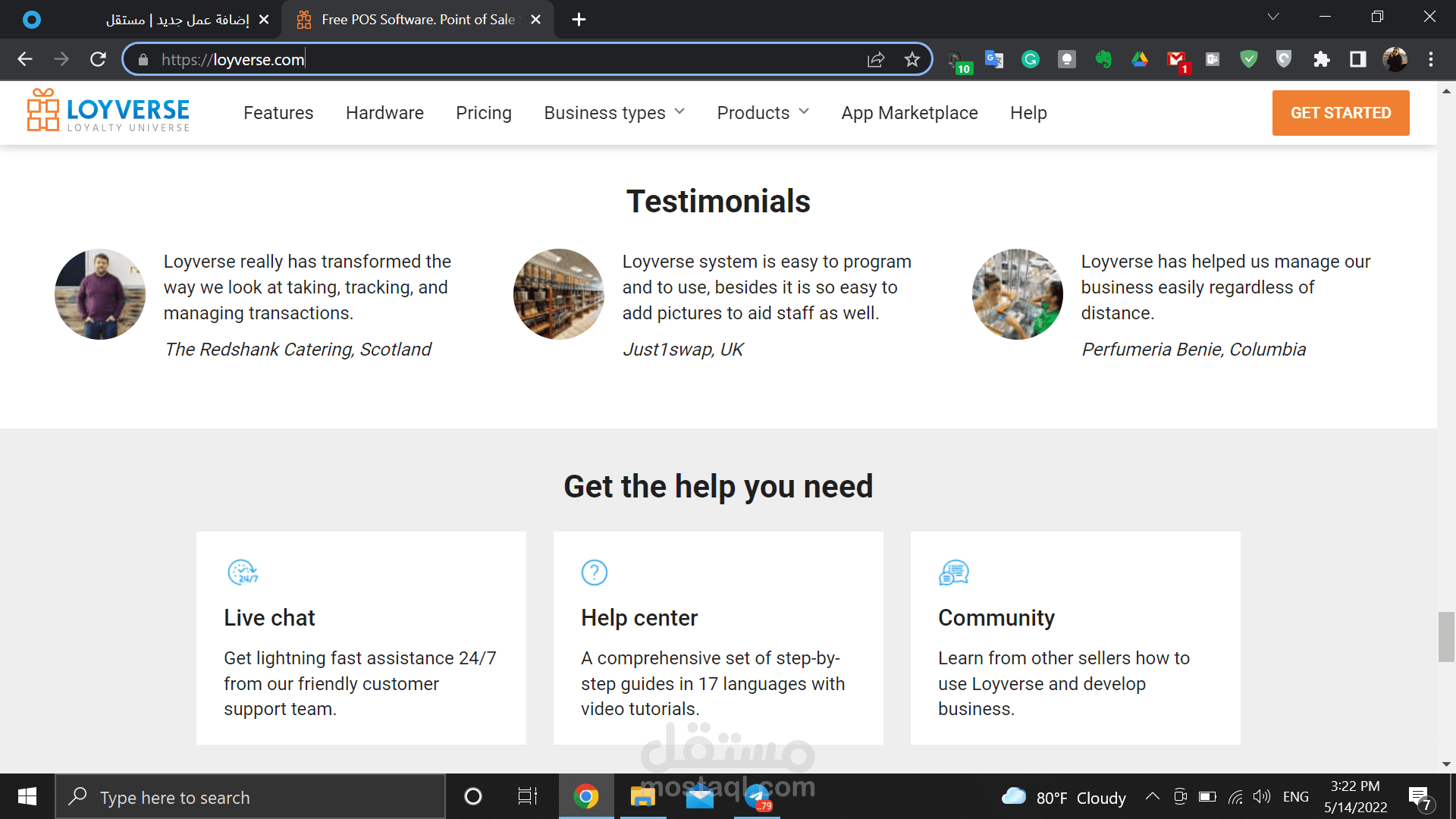Open Chrome tab search chevron
This screenshot has width=1456, height=819.
(1273, 17)
